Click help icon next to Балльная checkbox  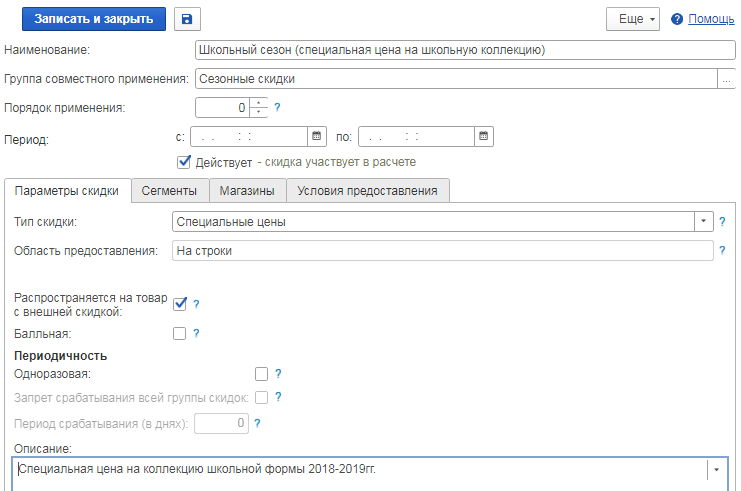[197, 334]
